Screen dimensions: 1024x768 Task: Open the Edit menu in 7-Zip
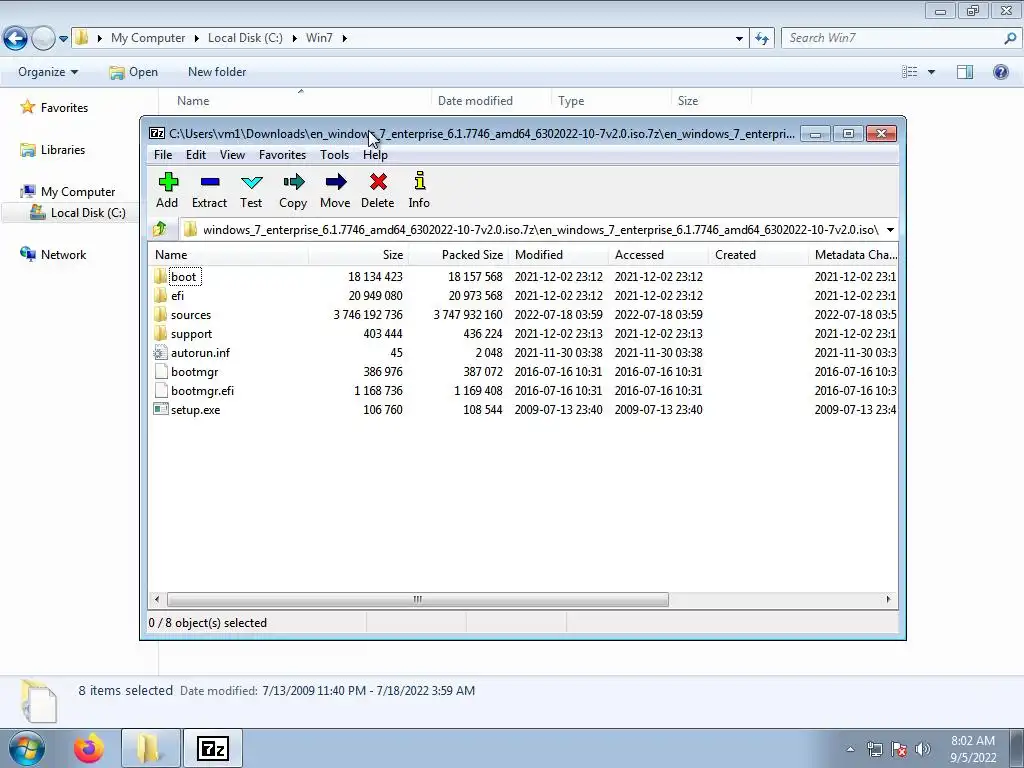[x=196, y=155]
